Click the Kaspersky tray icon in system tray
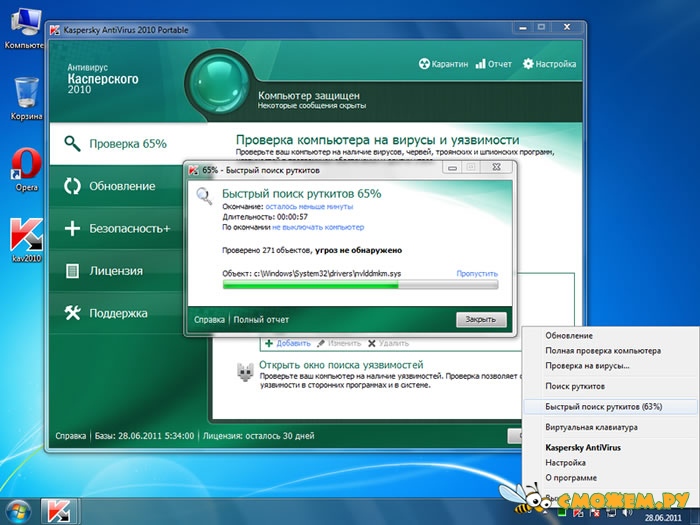Screen dimensions: 700x525 tap(578, 513)
